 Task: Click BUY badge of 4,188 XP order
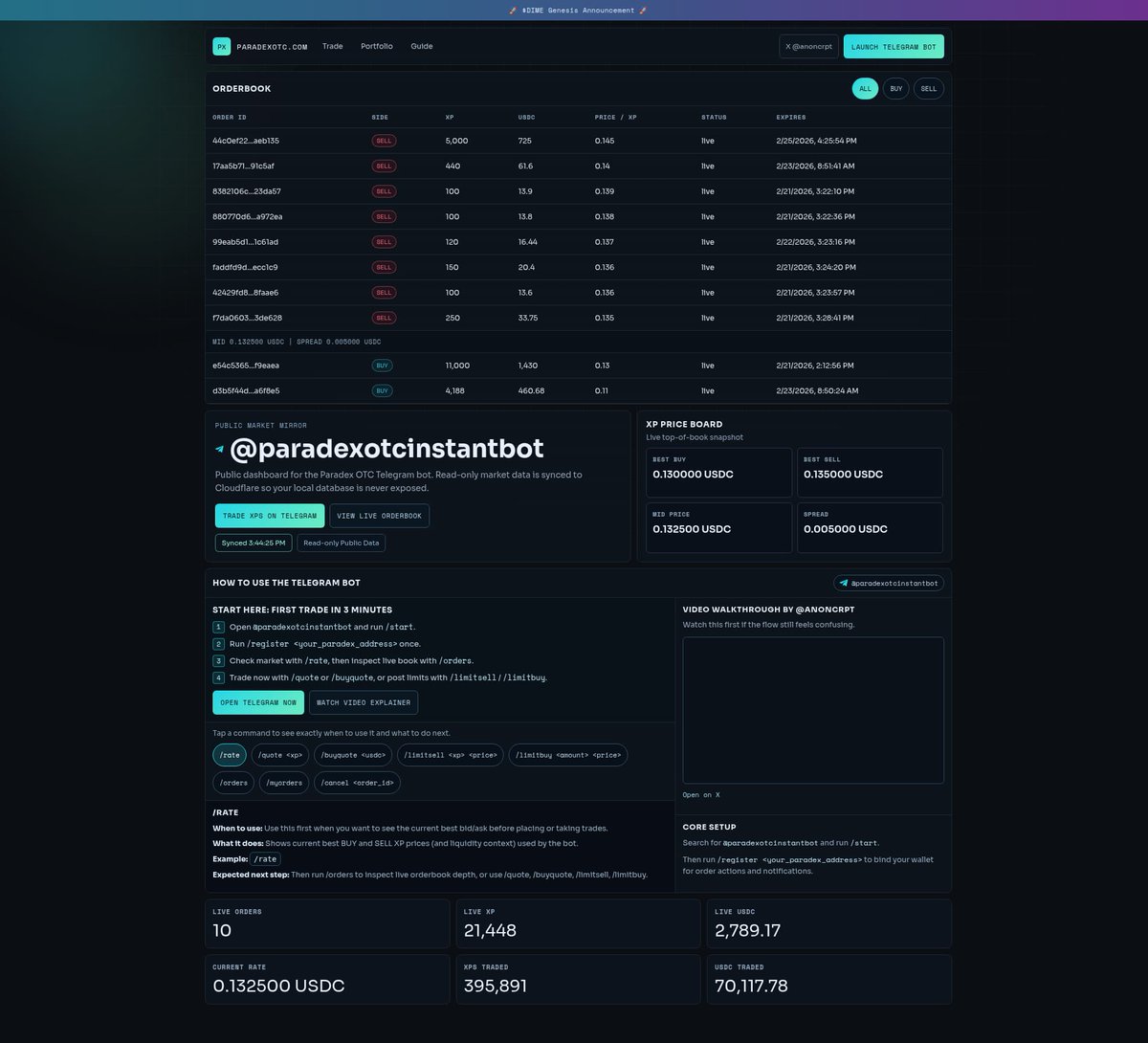click(382, 390)
